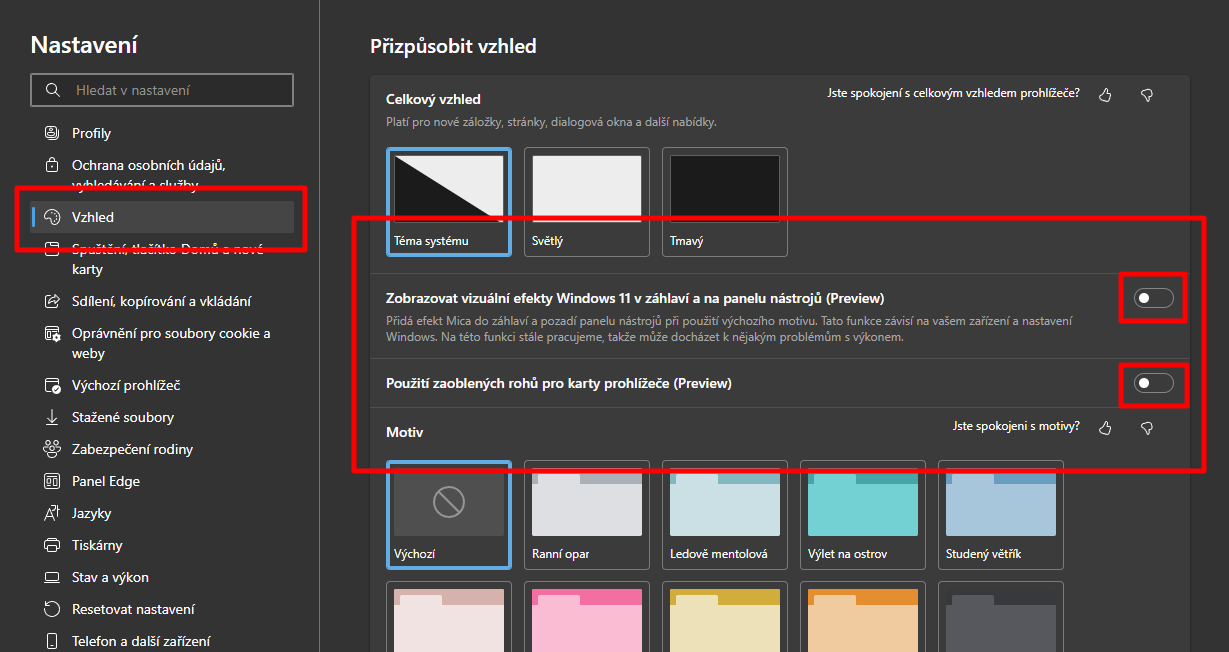This screenshot has width=1229, height=652.
Task: Click 'Jste spokojeni s motivy?' text
Action: (x=1016, y=426)
